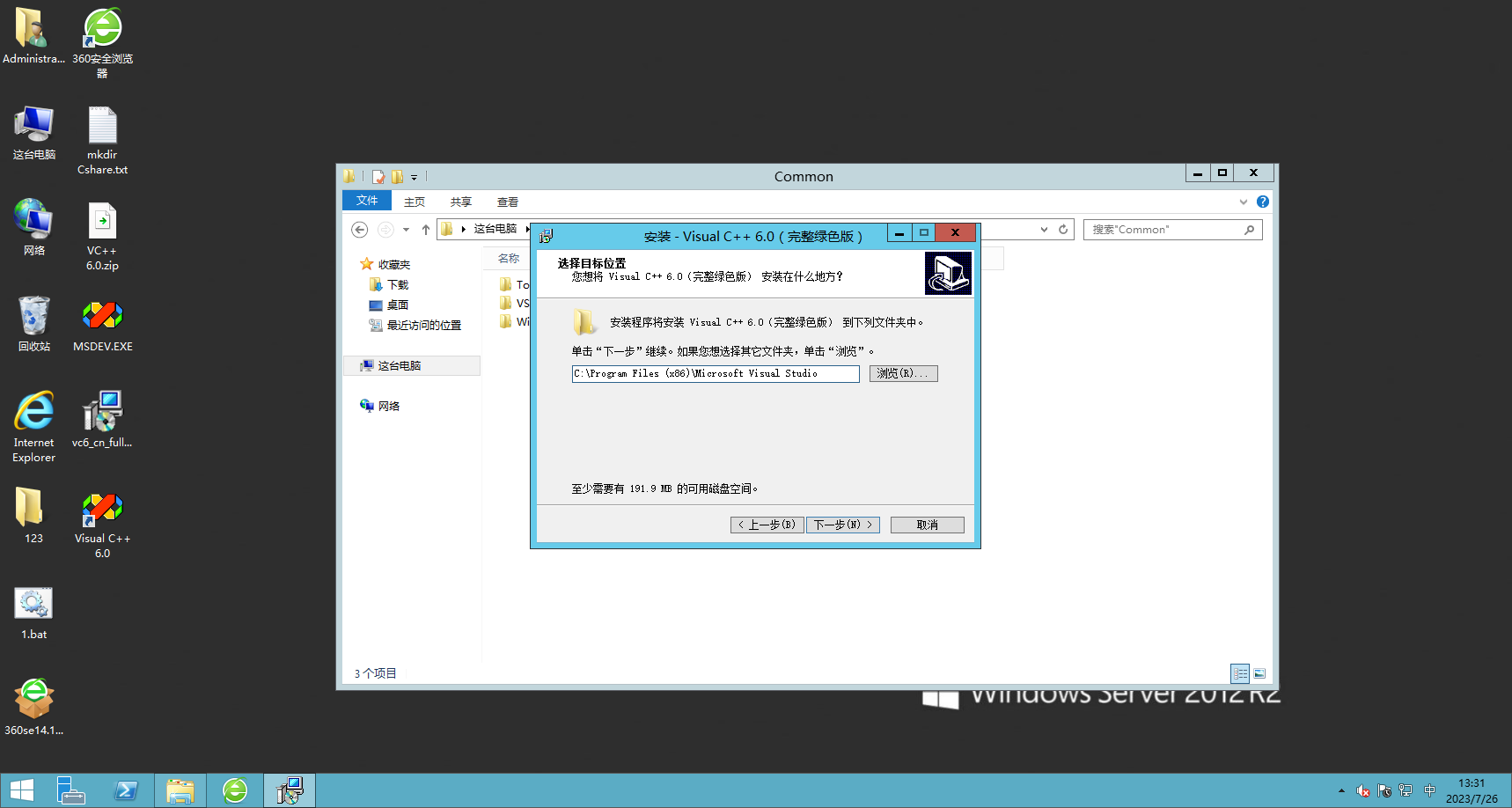Viewport: 1512px width, 808px height.
Task: Switch to File Explorer taskbar icon
Action: (x=180, y=790)
